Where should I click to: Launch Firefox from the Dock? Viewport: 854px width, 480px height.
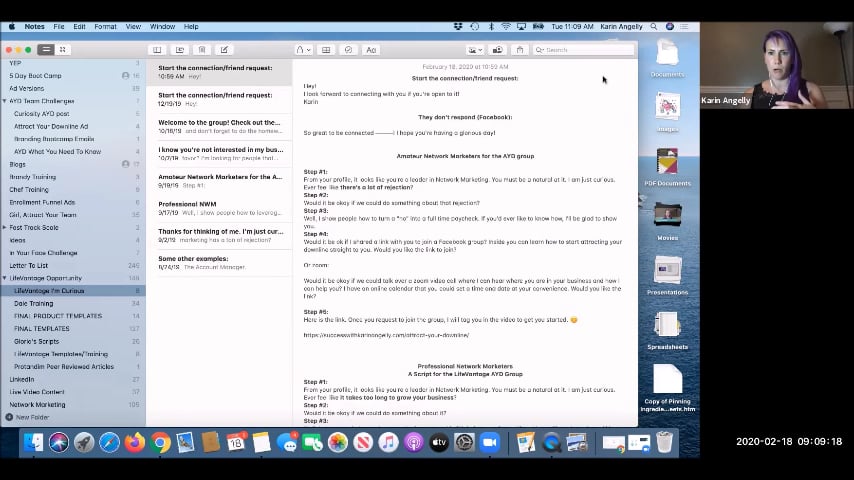coord(135,442)
